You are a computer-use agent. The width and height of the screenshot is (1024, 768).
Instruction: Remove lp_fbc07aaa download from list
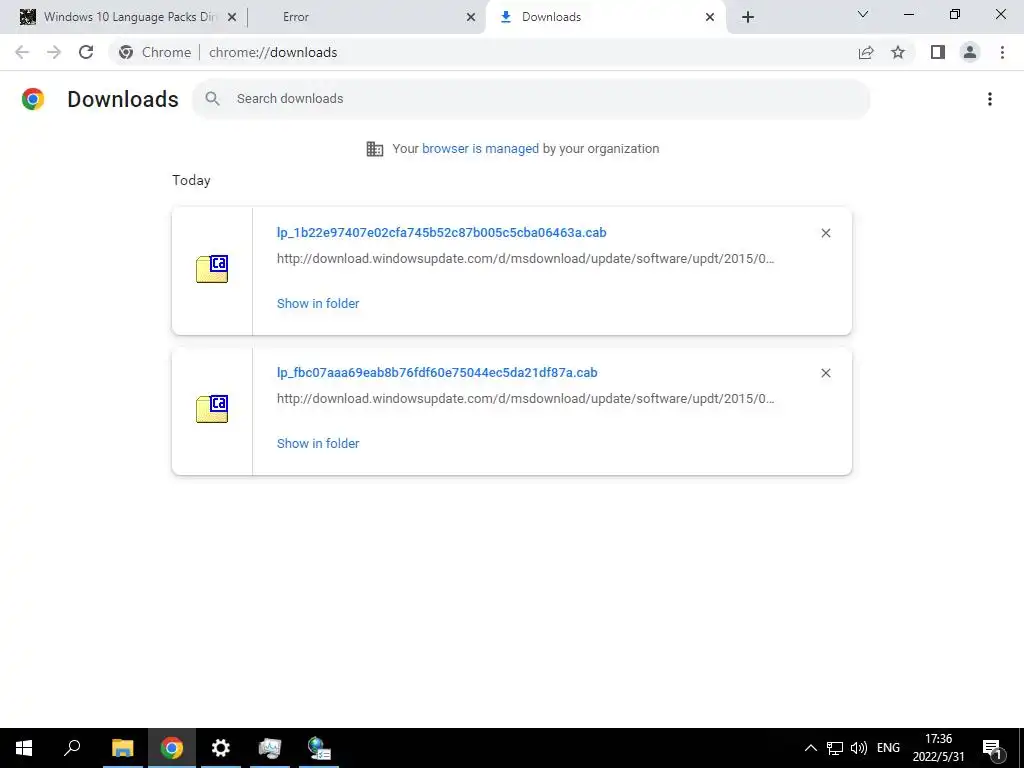pyautogui.click(x=825, y=373)
